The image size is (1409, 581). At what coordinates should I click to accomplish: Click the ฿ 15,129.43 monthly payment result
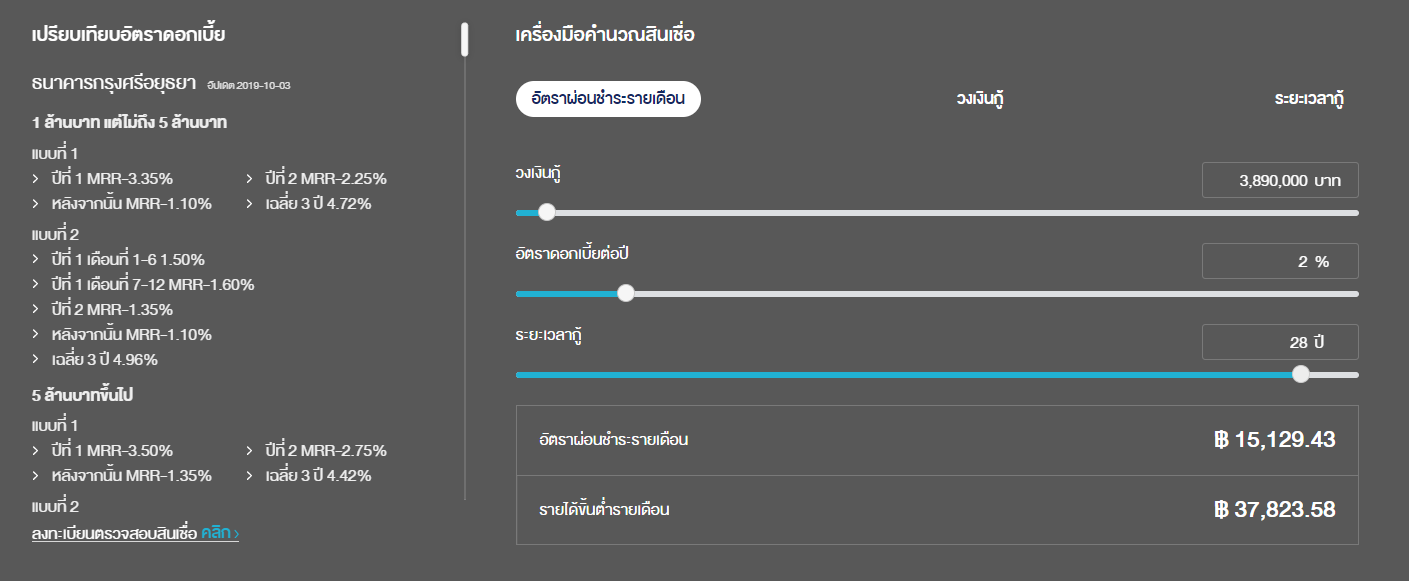(1273, 440)
